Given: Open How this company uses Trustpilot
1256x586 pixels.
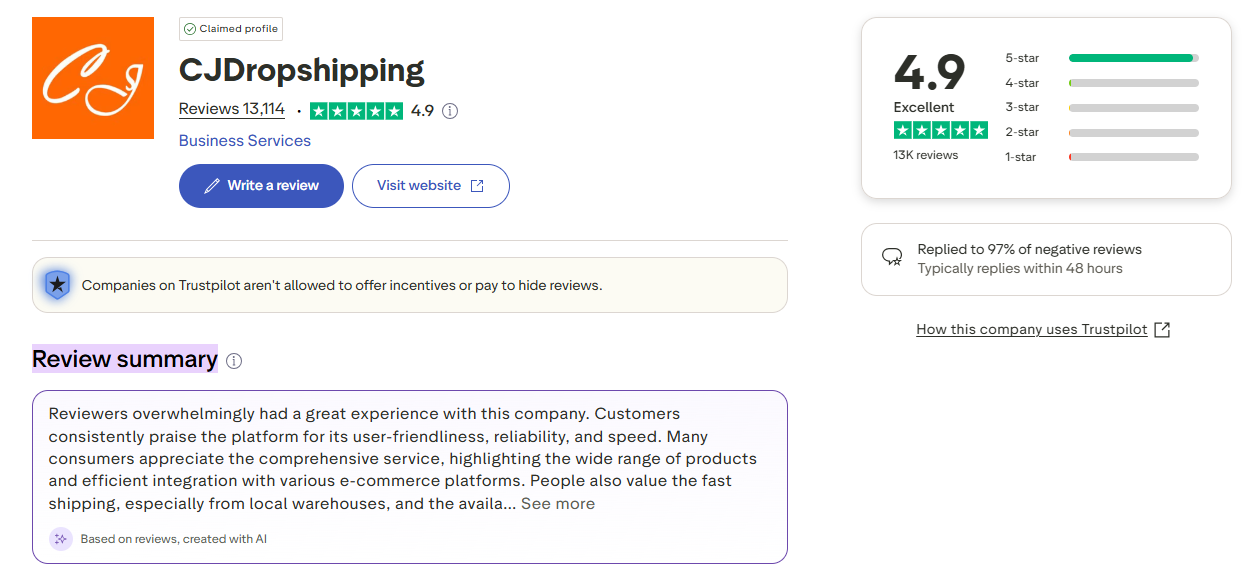Looking at the screenshot, I should [1031, 330].
